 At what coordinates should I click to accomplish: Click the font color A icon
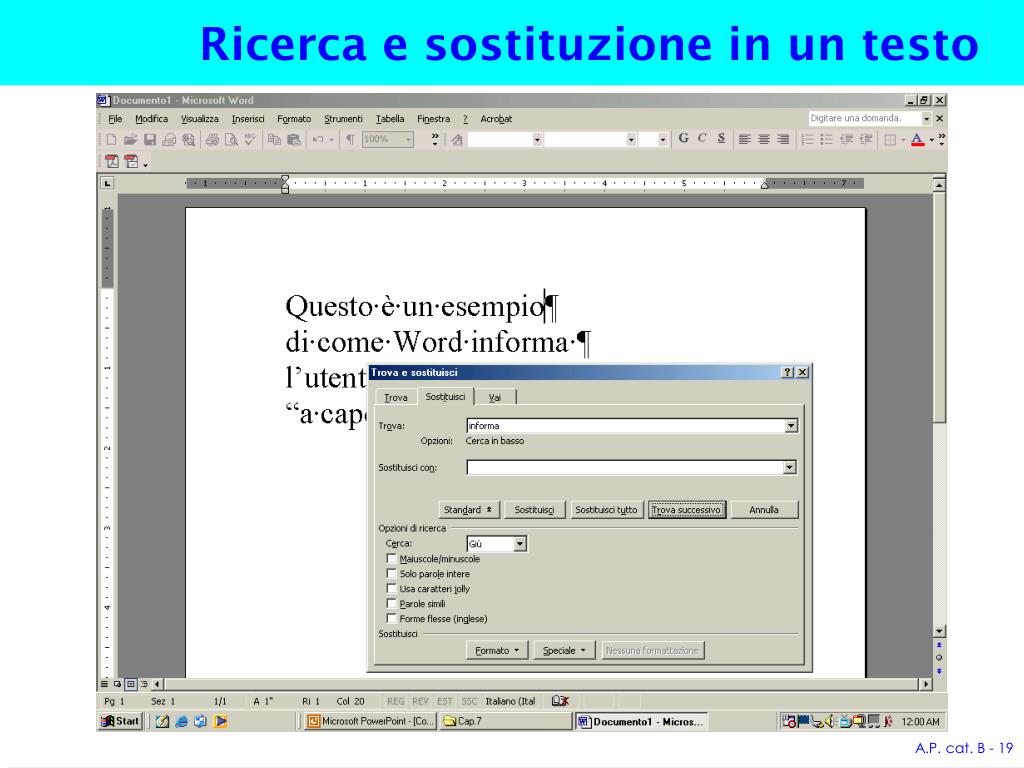(918, 139)
